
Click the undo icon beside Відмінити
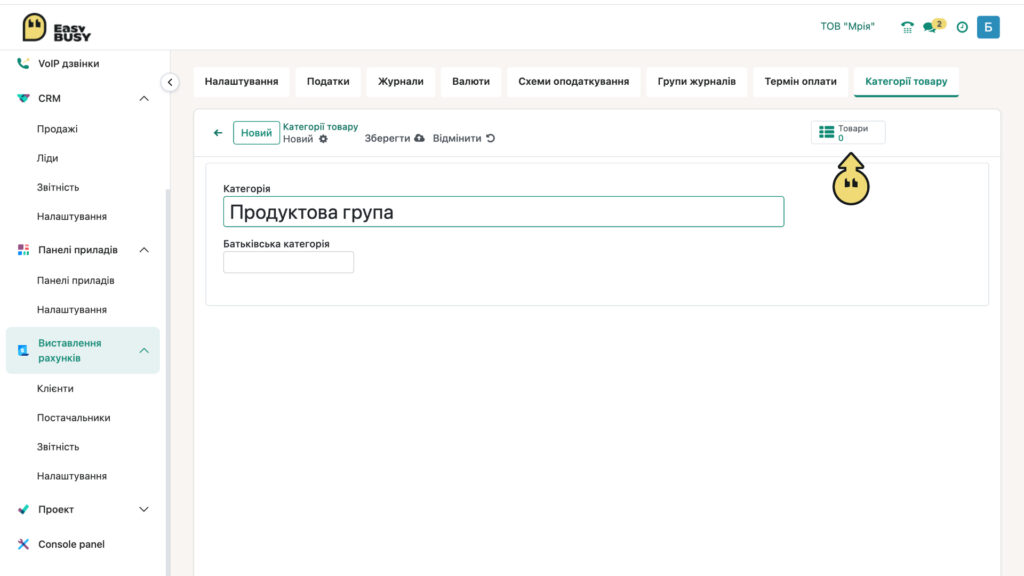(490, 138)
